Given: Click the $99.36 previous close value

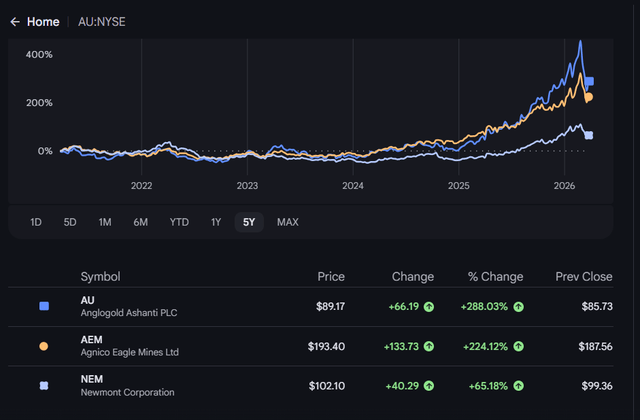Looking at the screenshot, I should (x=597, y=386).
